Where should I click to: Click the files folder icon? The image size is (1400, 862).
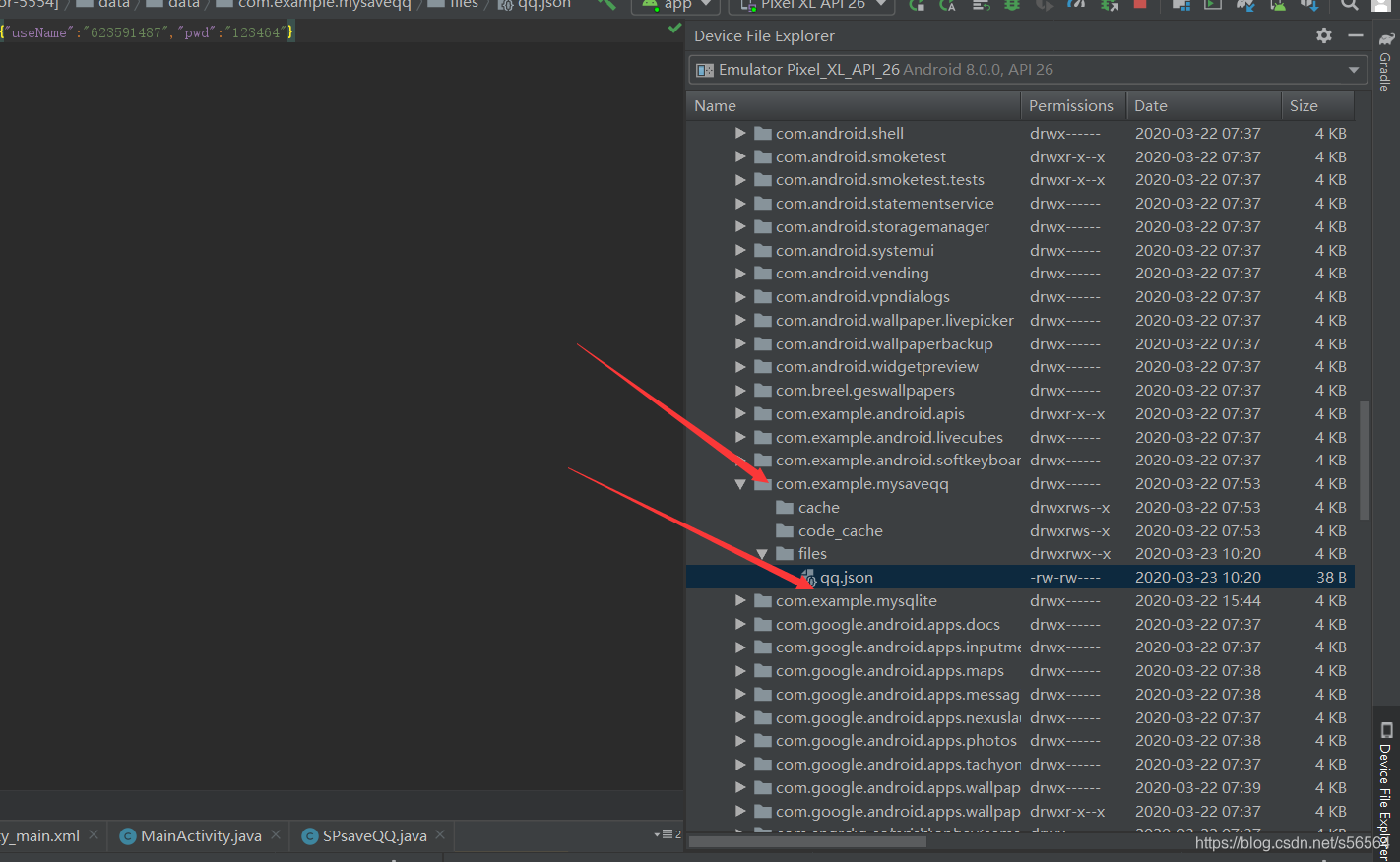[785, 554]
